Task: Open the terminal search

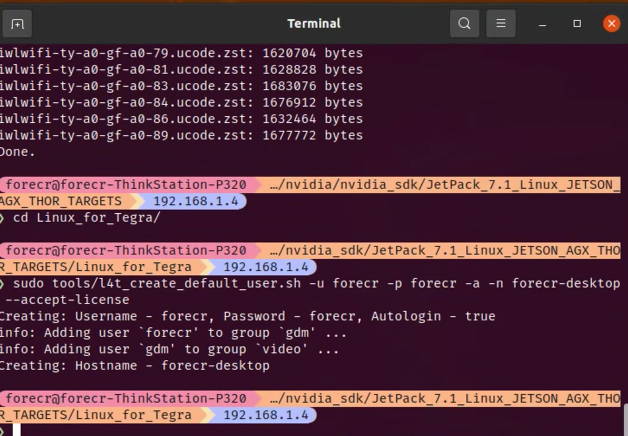Action: 464,24
